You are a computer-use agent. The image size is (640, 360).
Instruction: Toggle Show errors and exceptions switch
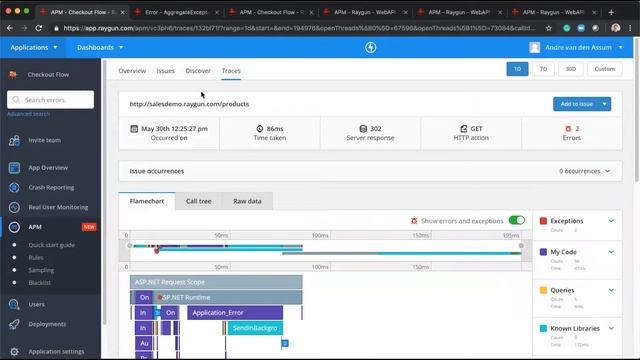tap(517, 220)
